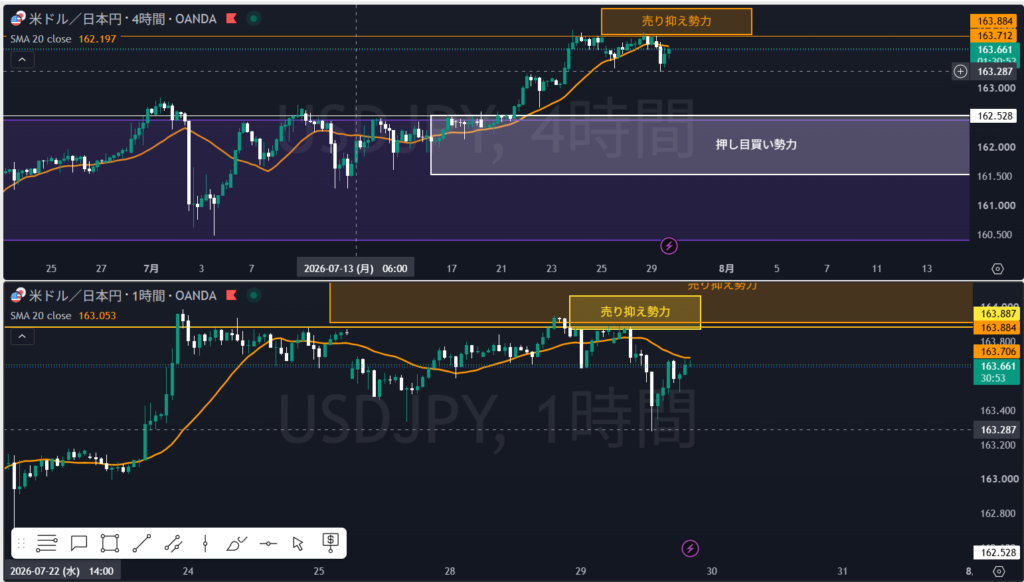Click the 163.706 SMA price label
This screenshot has width=1024, height=582.
(x=997, y=351)
